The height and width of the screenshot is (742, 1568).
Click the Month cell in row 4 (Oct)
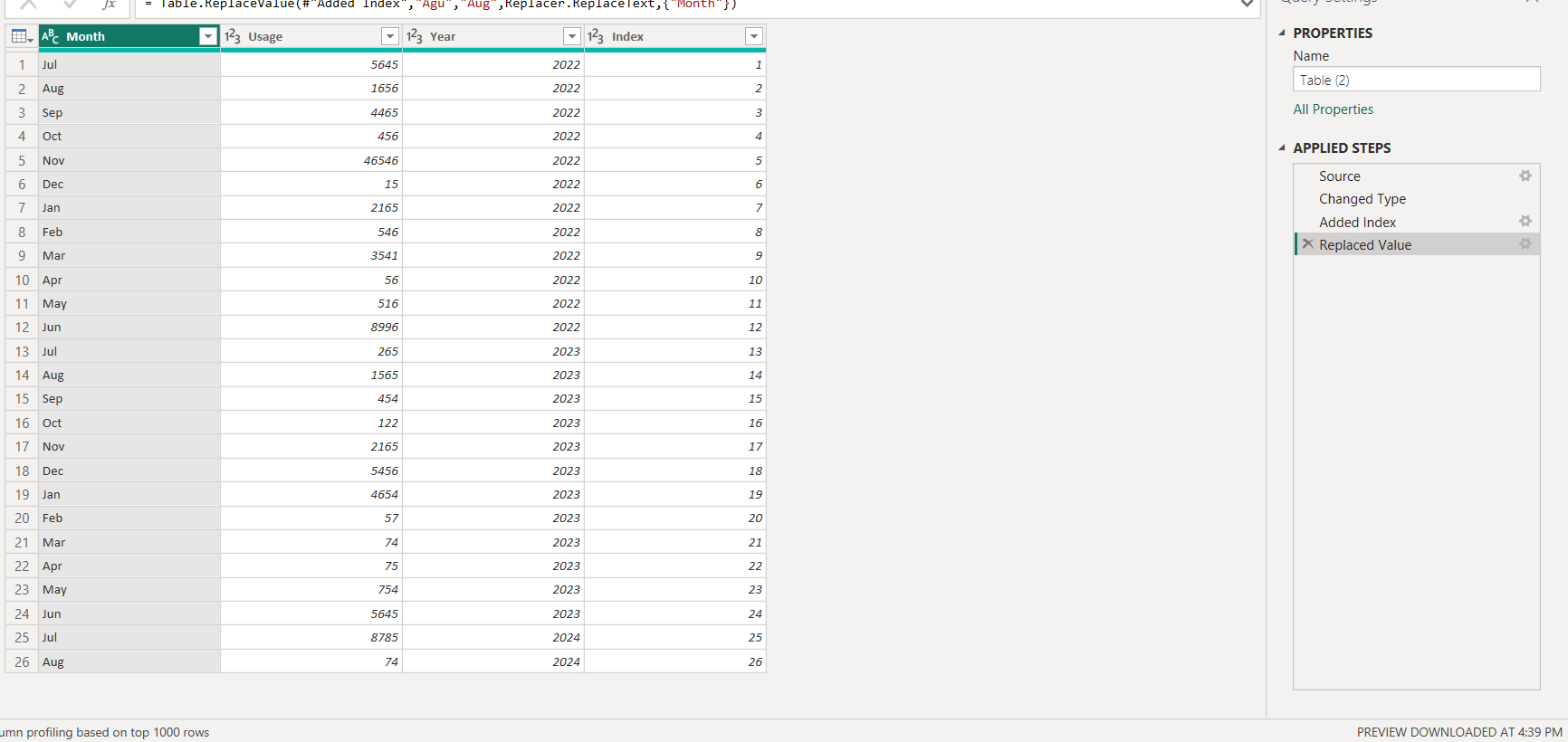pyautogui.click(x=129, y=136)
